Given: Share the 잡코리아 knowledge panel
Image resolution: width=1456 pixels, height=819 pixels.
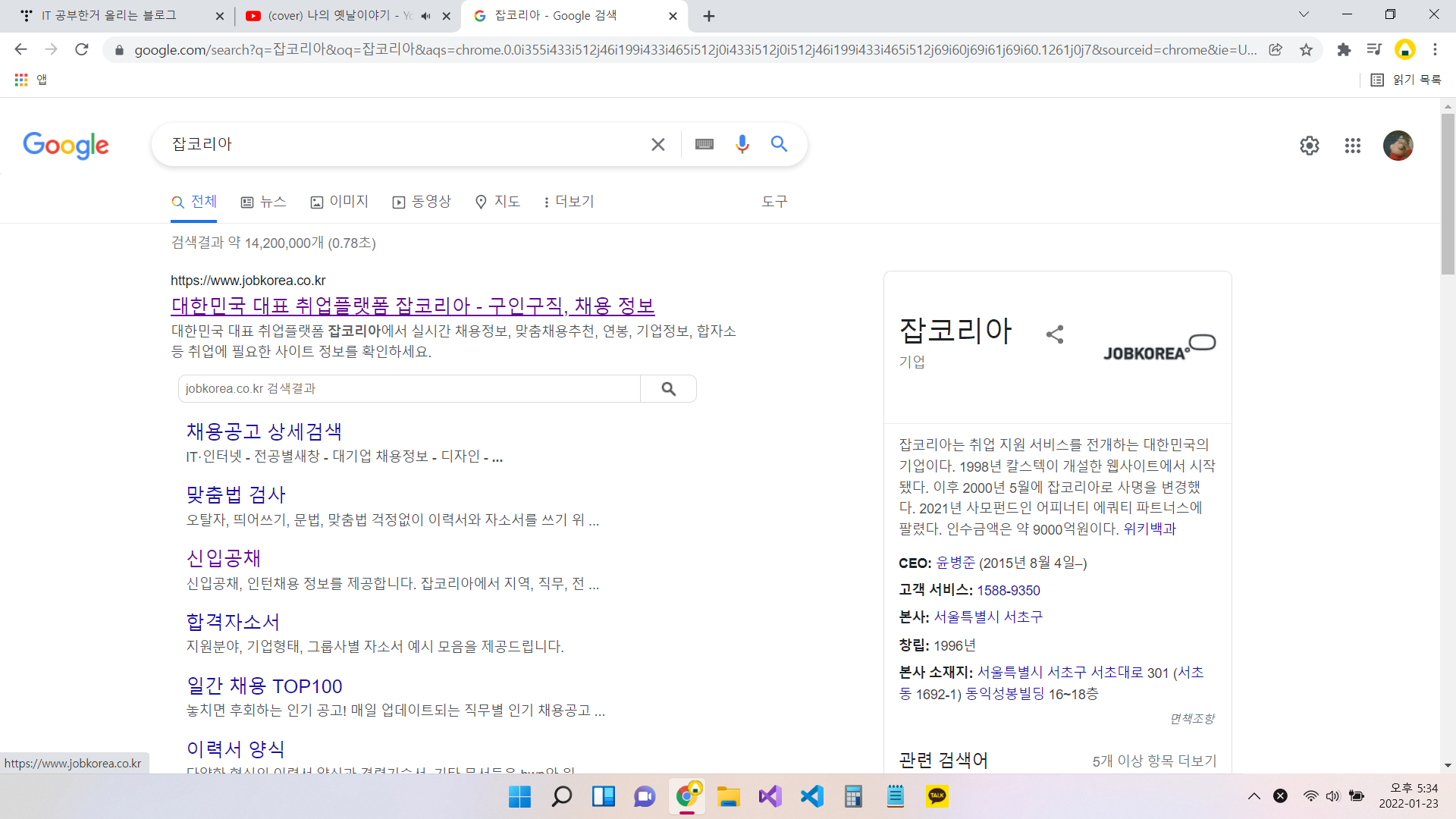Looking at the screenshot, I should click(1054, 334).
